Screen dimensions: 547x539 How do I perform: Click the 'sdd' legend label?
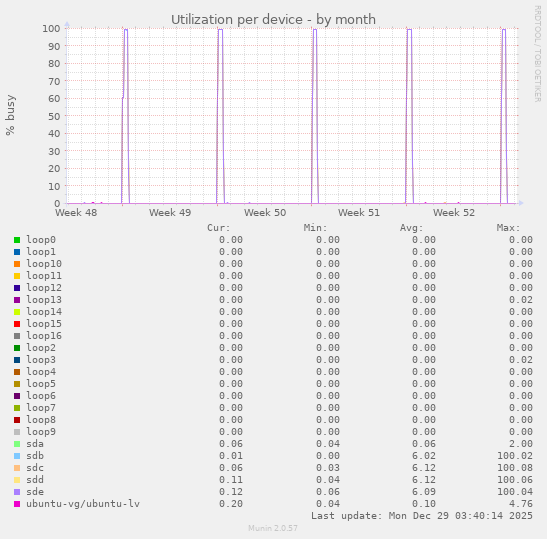click(35, 480)
